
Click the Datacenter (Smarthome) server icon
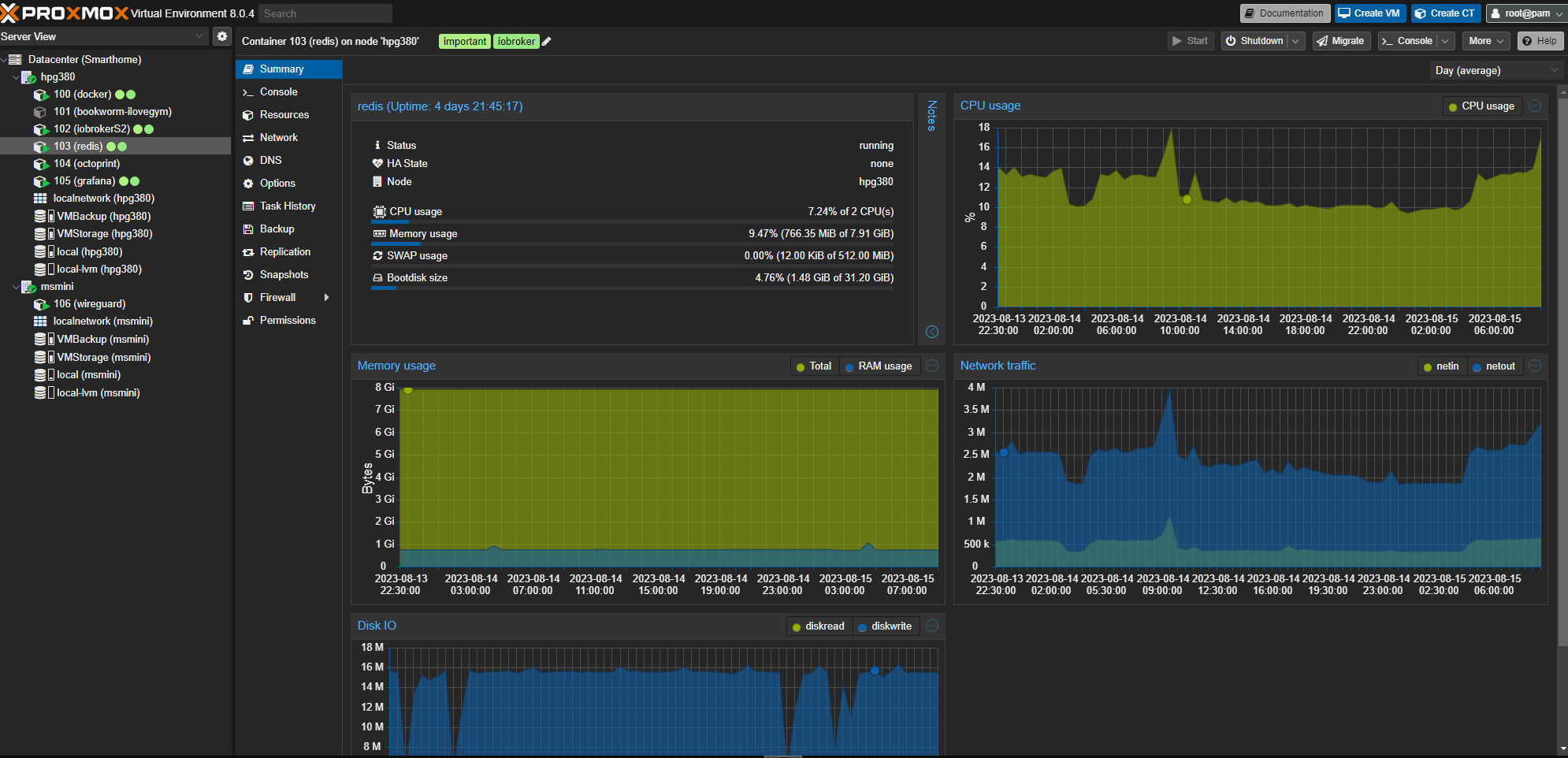(x=15, y=59)
